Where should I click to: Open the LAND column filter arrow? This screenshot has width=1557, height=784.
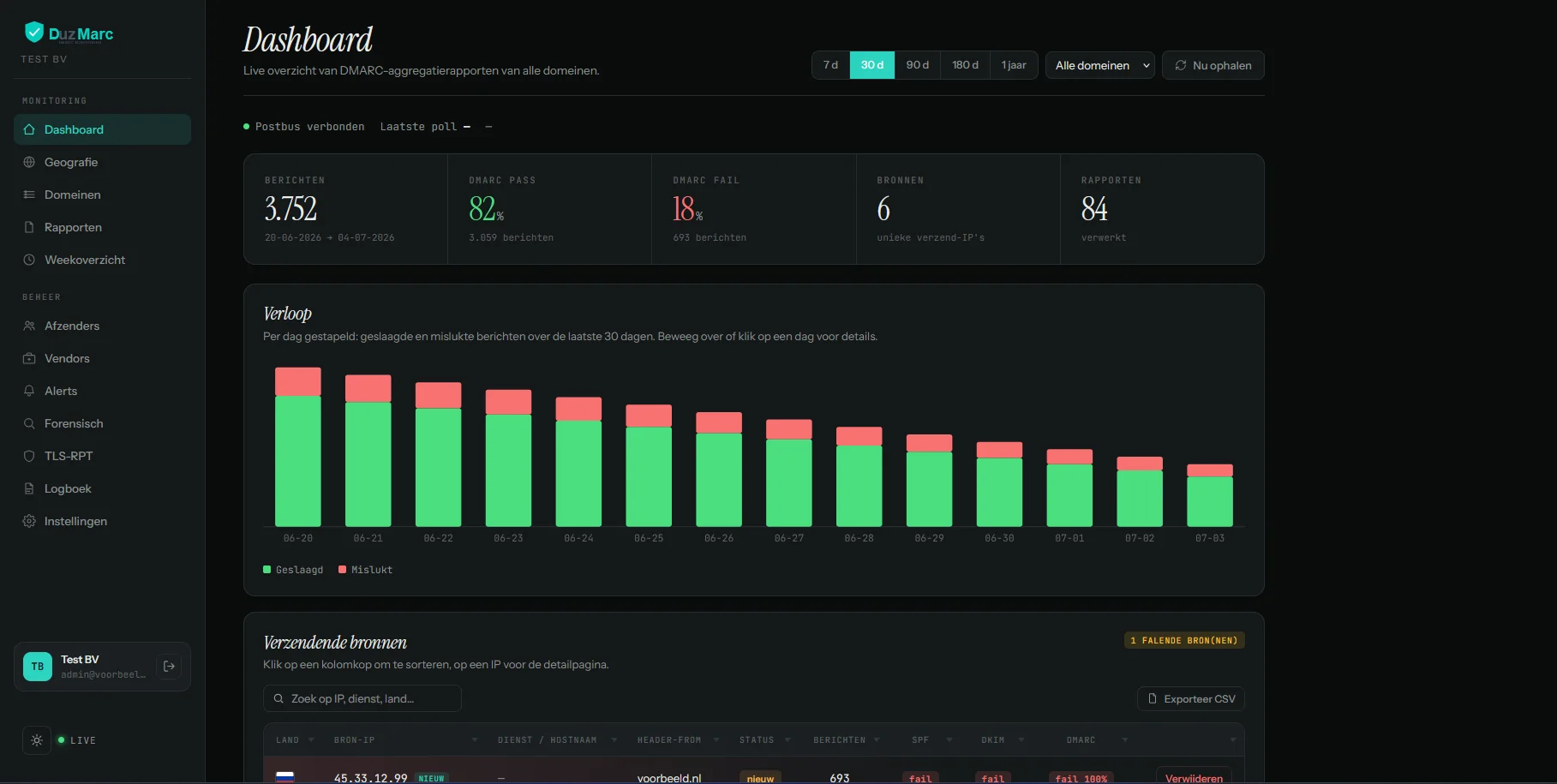pyautogui.click(x=311, y=740)
